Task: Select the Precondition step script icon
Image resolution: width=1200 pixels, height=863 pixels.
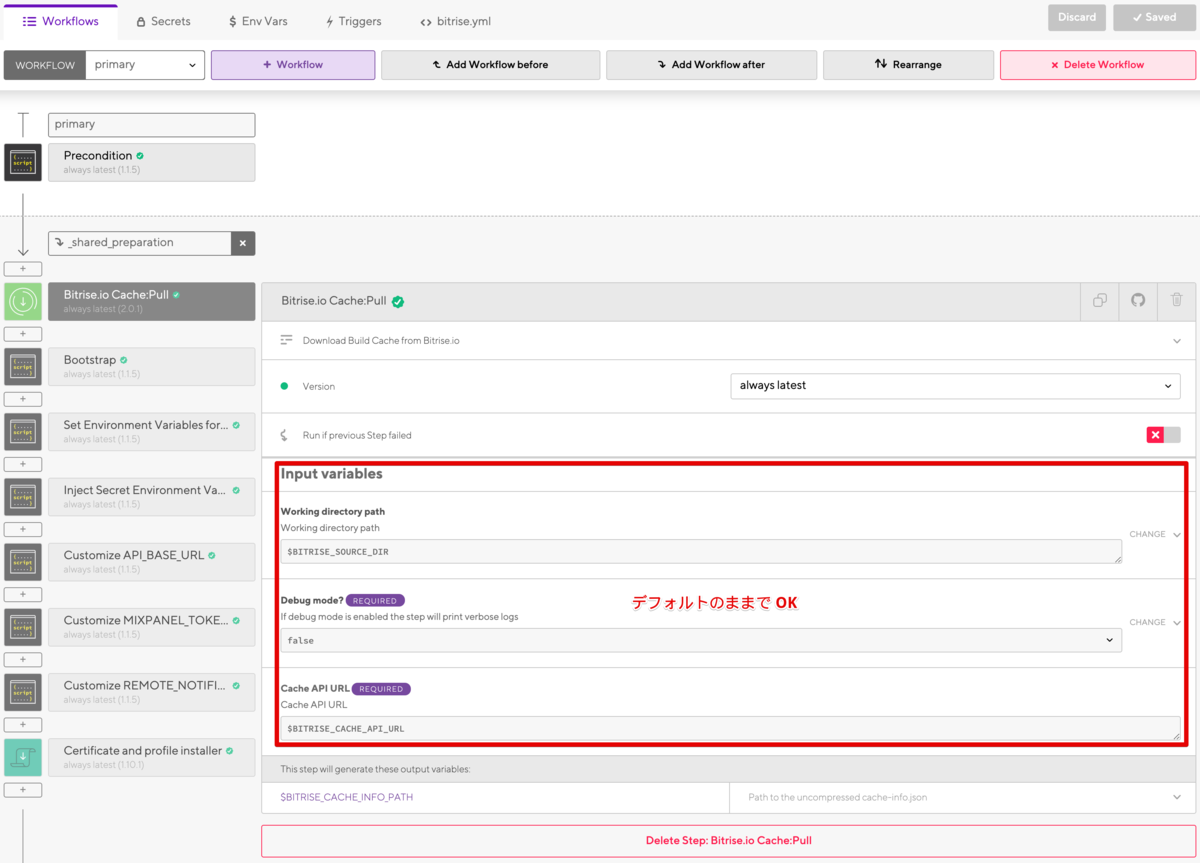Action: pyautogui.click(x=23, y=162)
